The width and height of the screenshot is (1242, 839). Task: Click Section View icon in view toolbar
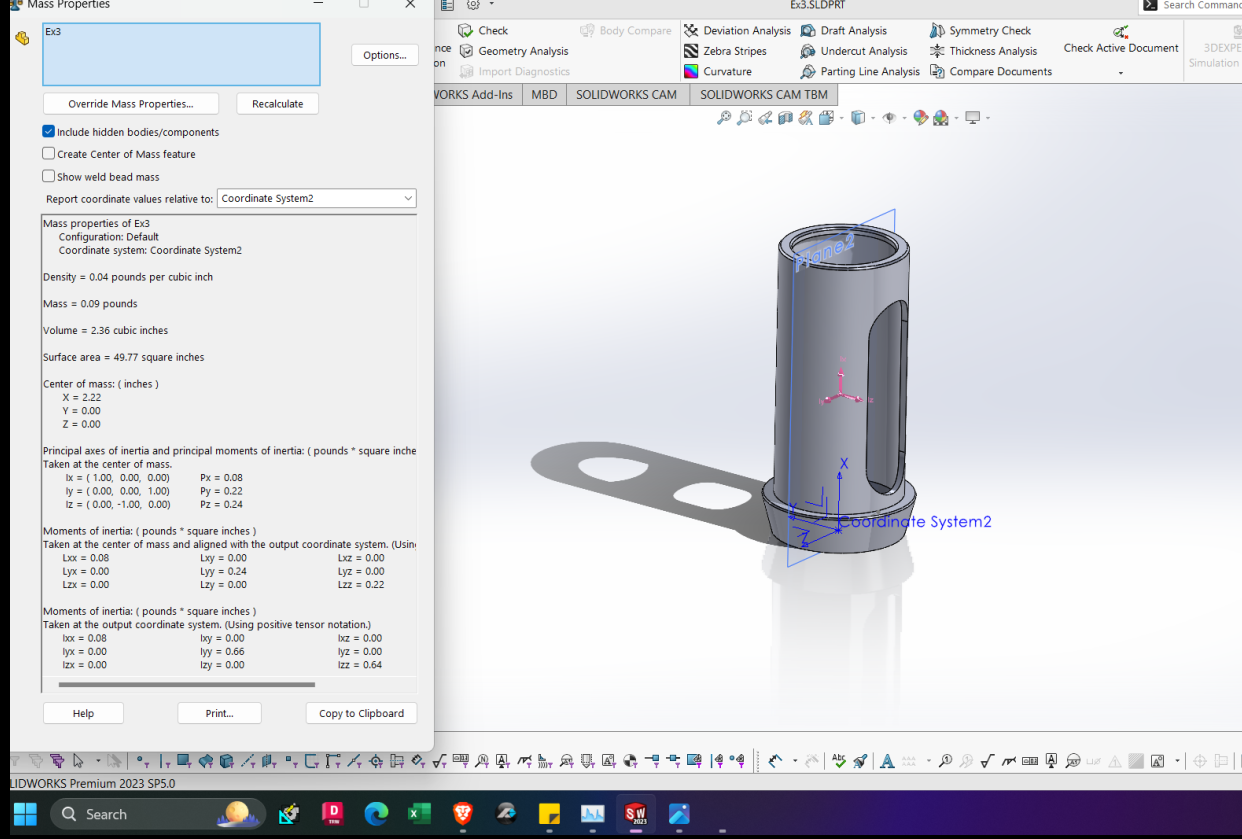[785, 118]
